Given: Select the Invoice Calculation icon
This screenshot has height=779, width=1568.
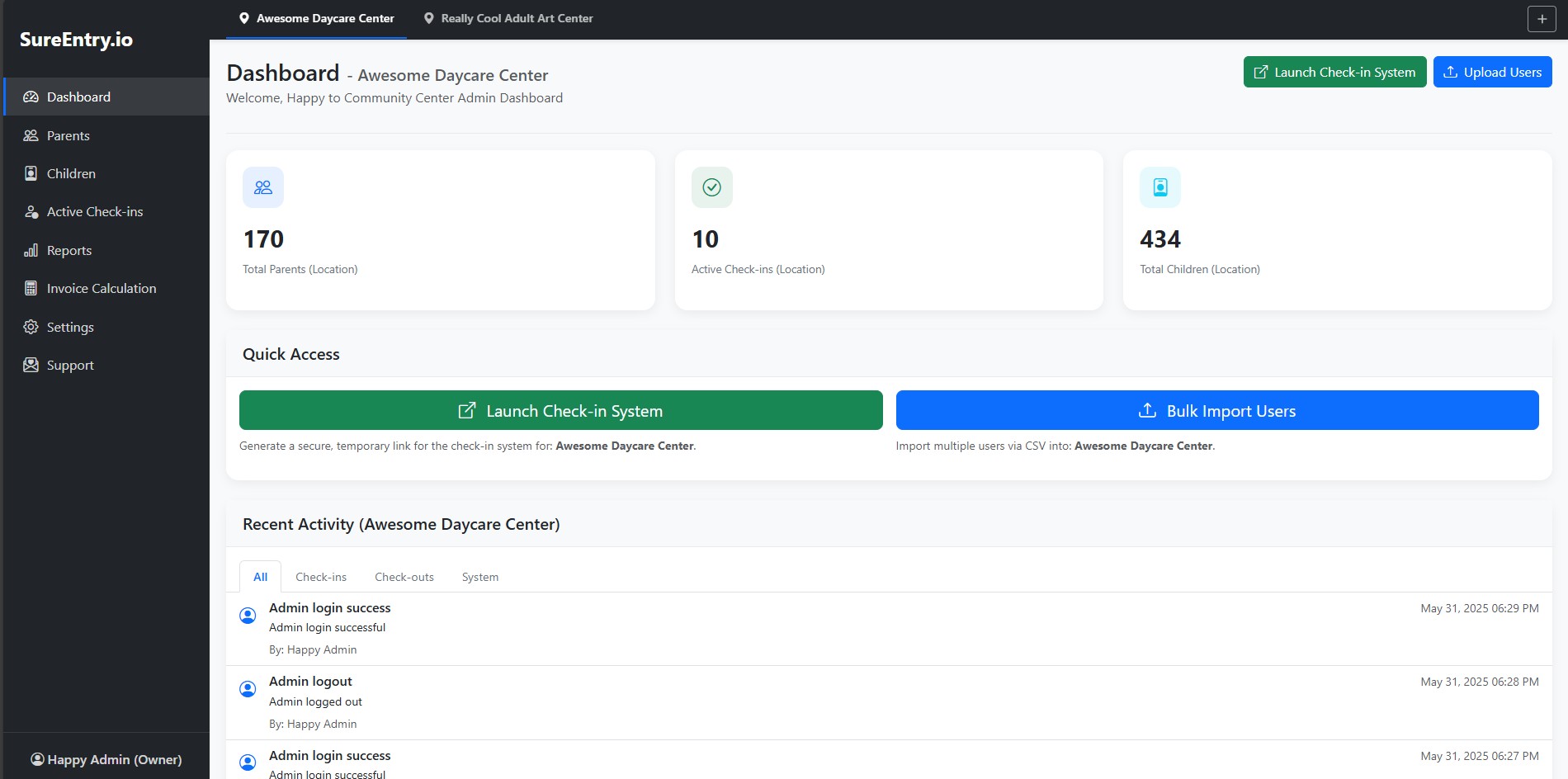Looking at the screenshot, I should coord(30,288).
